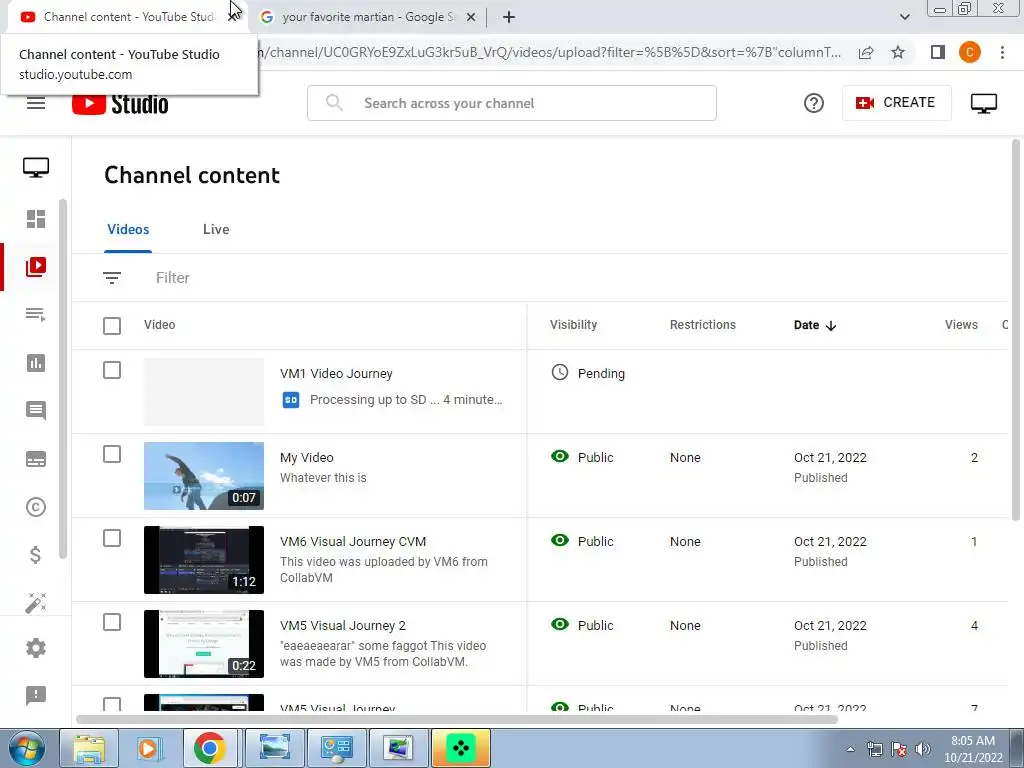Screen dimensions: 1024x768
Task: Open Subtitles in the sidebar
Action: [x=36, y=459]
